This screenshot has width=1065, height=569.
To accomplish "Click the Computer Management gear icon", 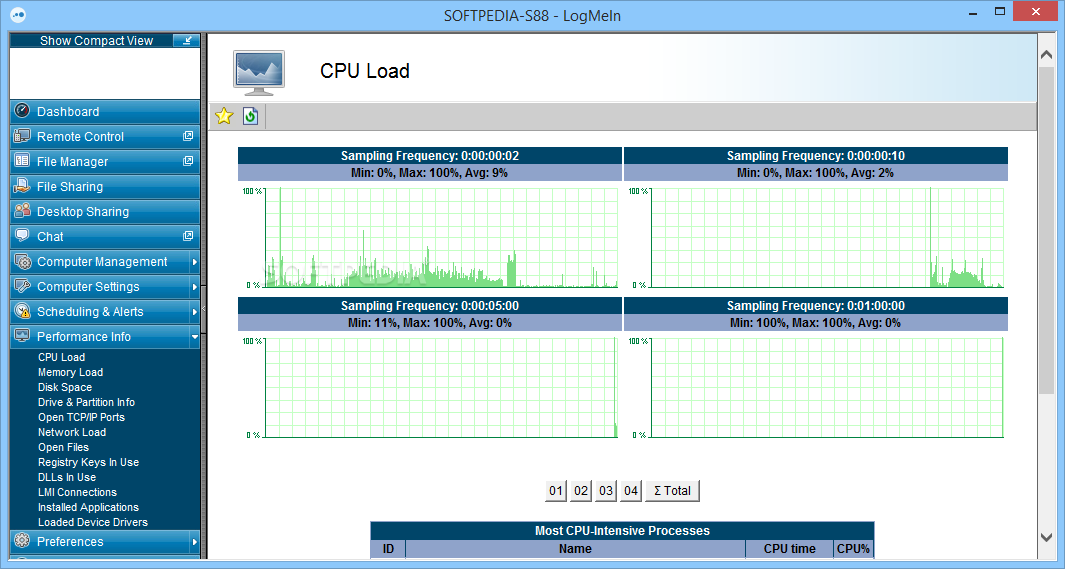I will (x=22, y=261).
